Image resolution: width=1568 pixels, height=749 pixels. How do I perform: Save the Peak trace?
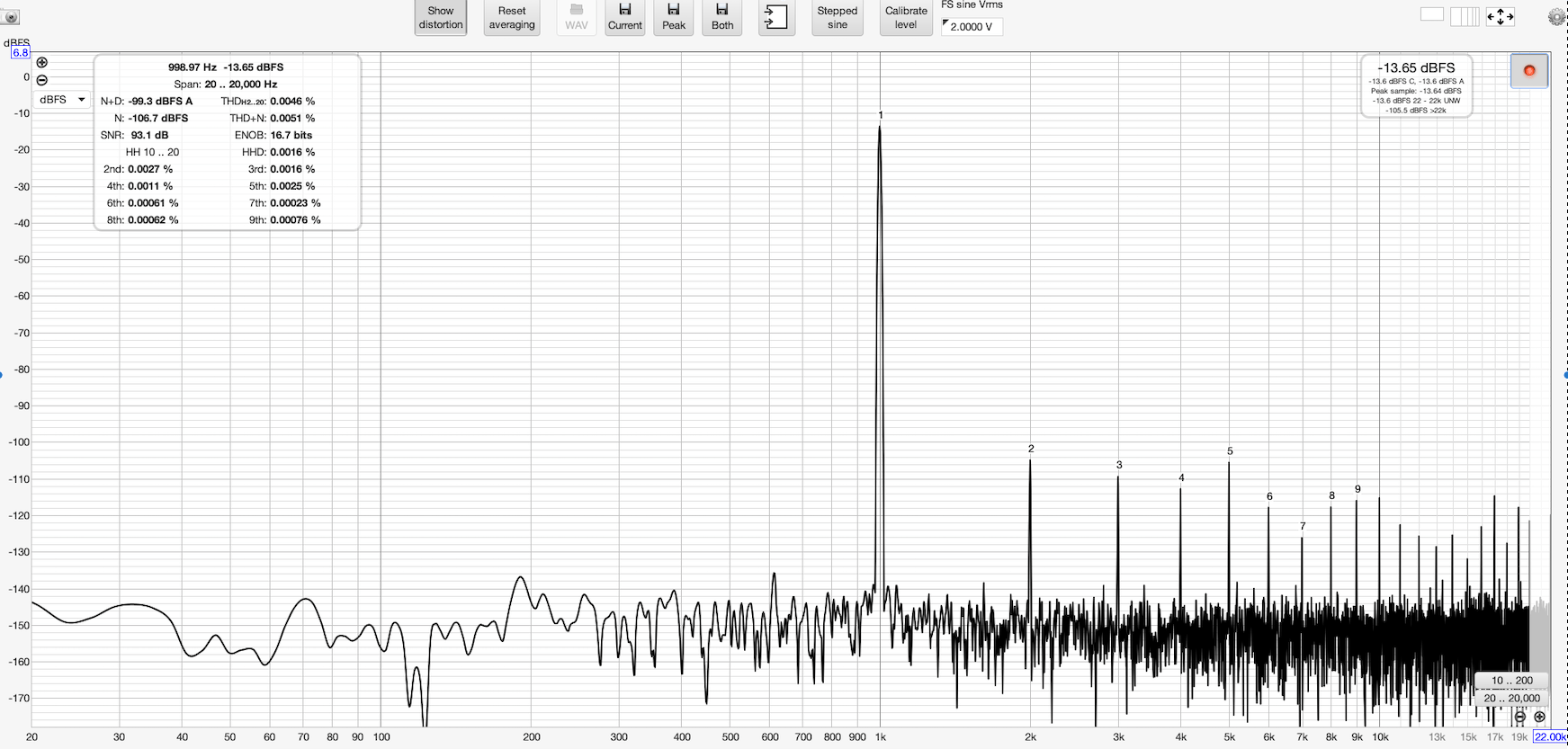pos(674,17)
